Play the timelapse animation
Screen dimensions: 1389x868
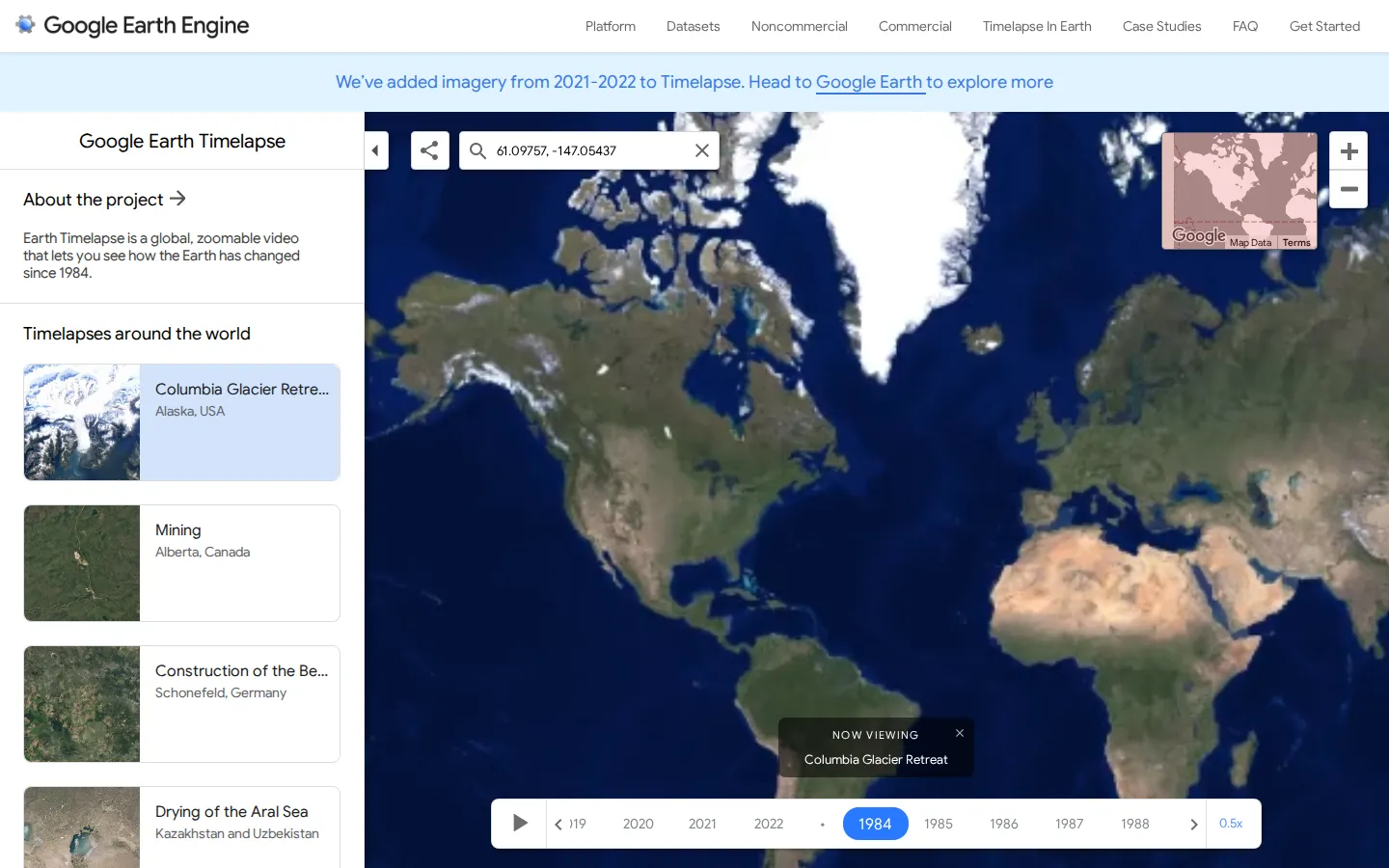[x=520, y=824]
